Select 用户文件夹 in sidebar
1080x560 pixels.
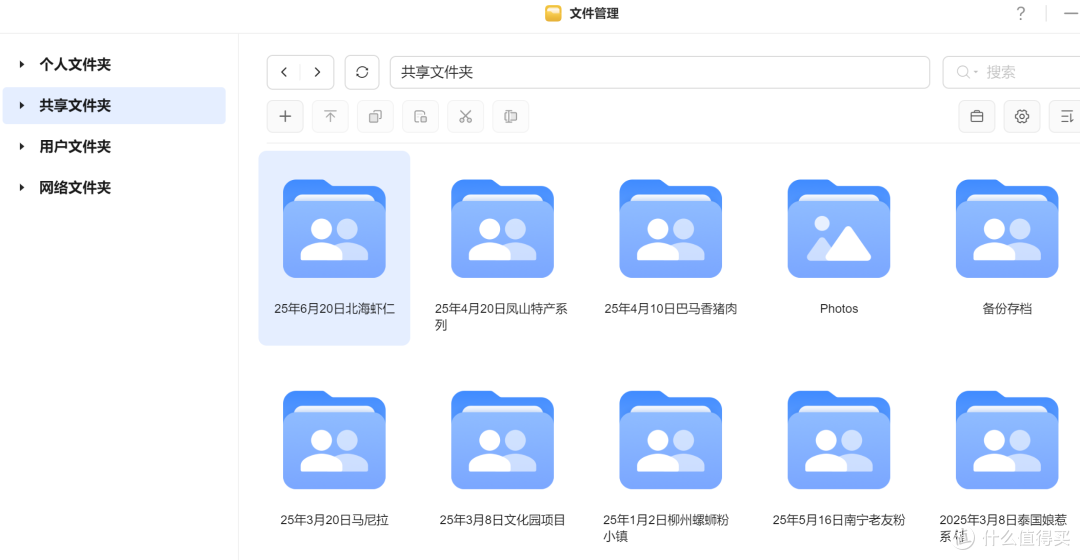coord(75,147)
